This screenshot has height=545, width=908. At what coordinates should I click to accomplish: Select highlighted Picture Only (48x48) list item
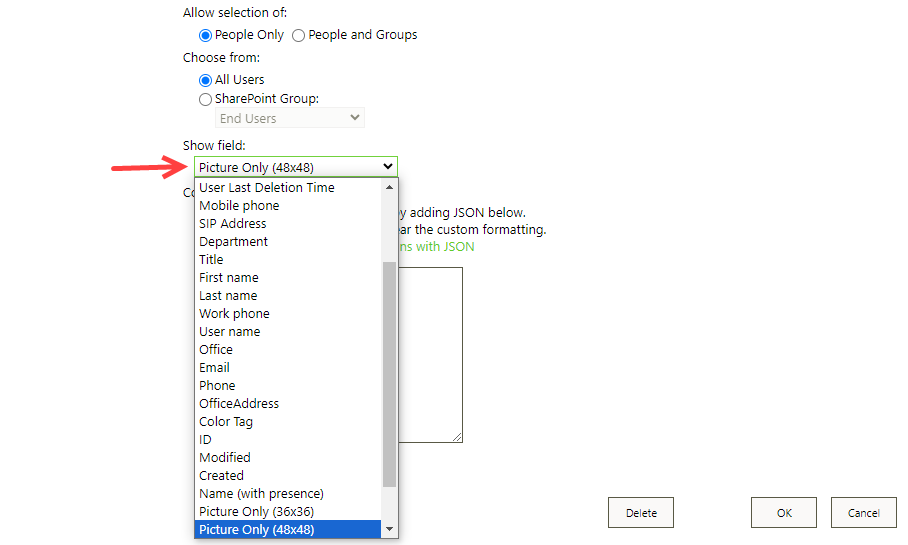pos(288,529)
